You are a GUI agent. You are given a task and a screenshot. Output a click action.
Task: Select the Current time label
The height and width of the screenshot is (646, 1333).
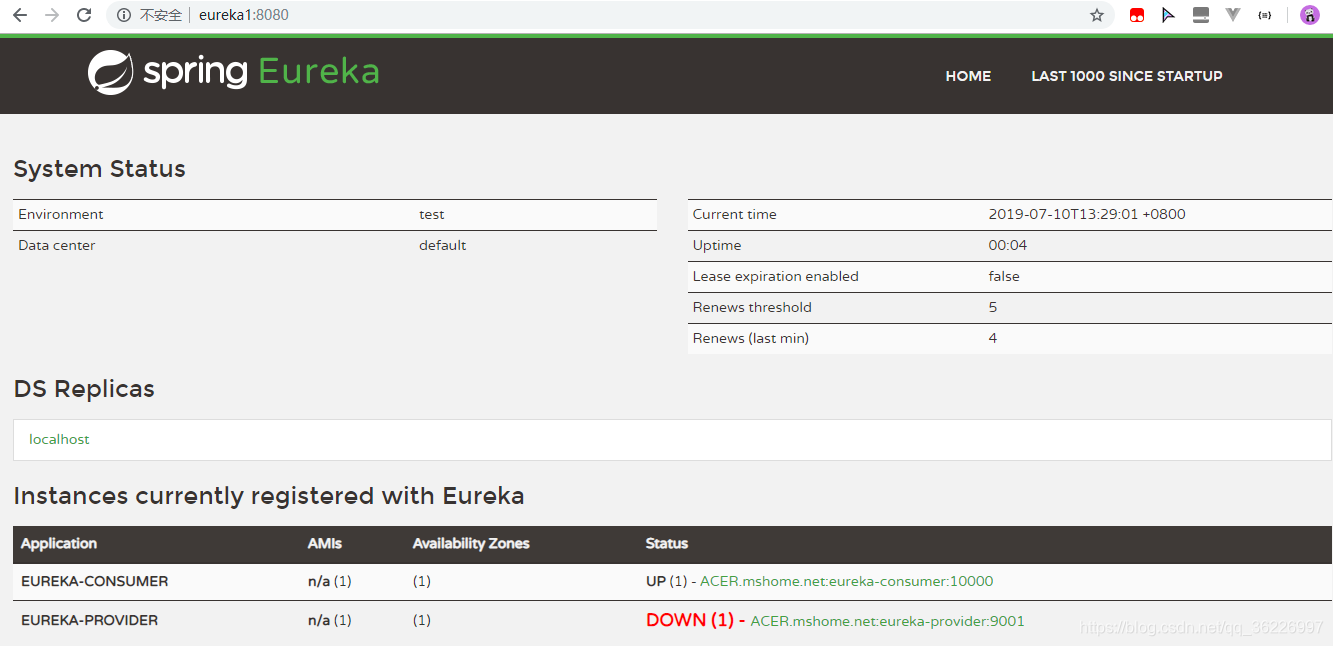735,214
